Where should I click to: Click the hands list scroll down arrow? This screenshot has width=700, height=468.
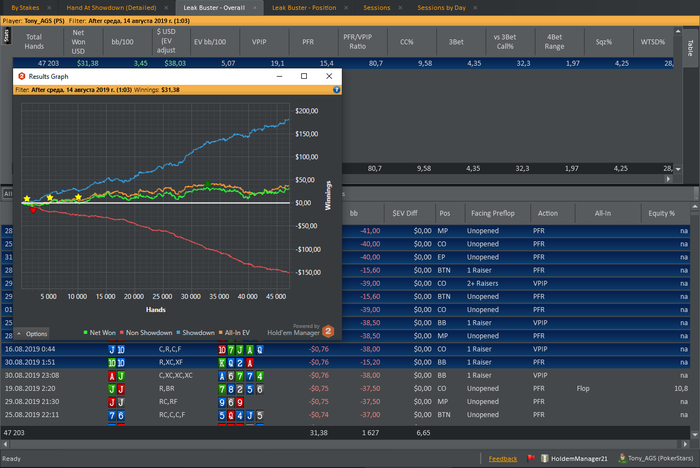click(x=695, y=434)
